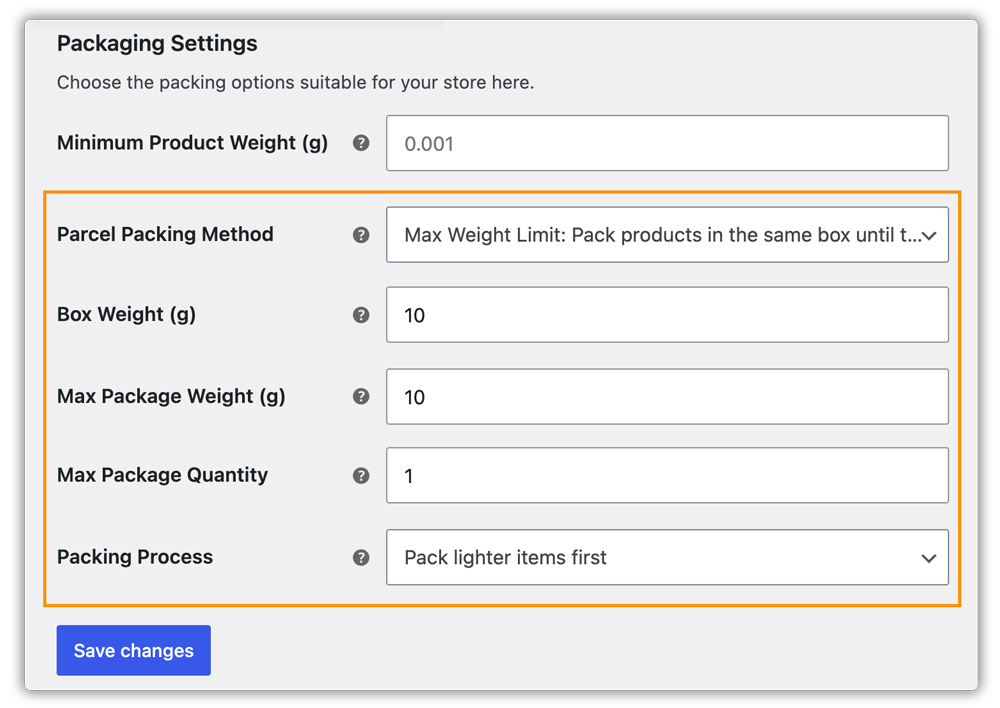The image size is (1000, 708).
Task: Click the Packing Process label
Action: point(135,557)
